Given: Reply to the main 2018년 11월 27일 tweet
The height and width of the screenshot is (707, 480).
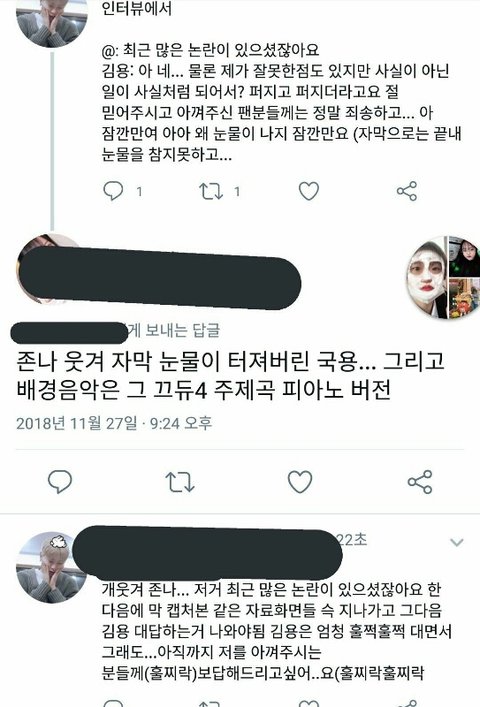Looking at the screenshot, I should (x=59, y=482).
